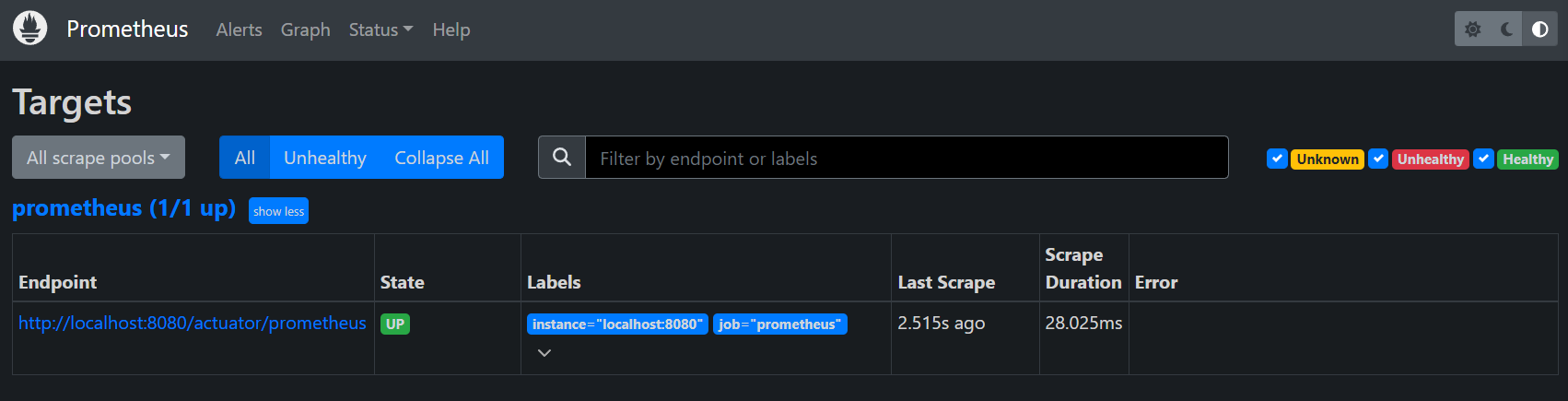Open the localhost:8080 actuator endpoint link
Screen dimensions: 1568x401
pyautogui.click(x=193, y=323)
